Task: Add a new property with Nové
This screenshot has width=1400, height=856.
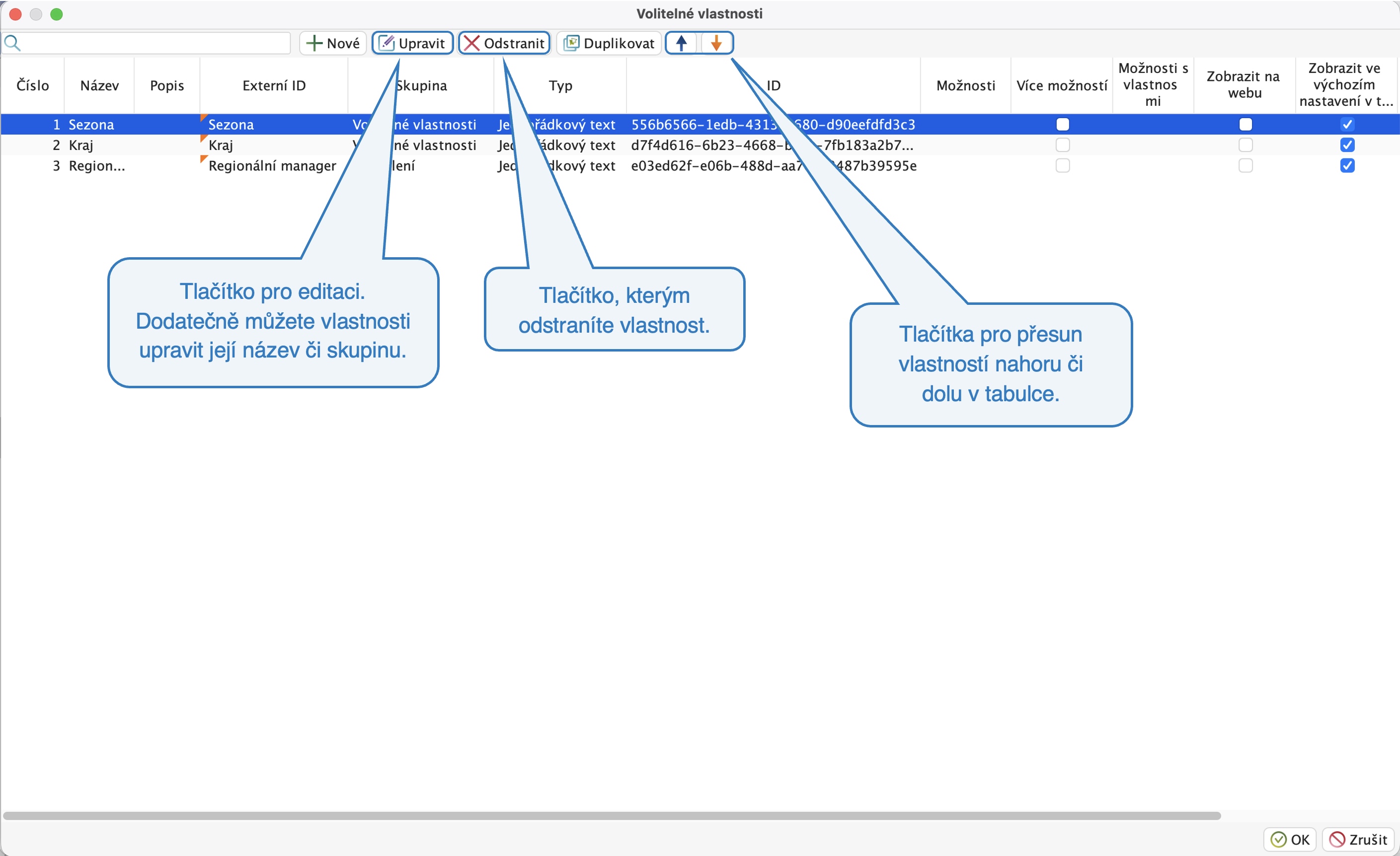Action: pyautogui.click(x=333, y=43)
